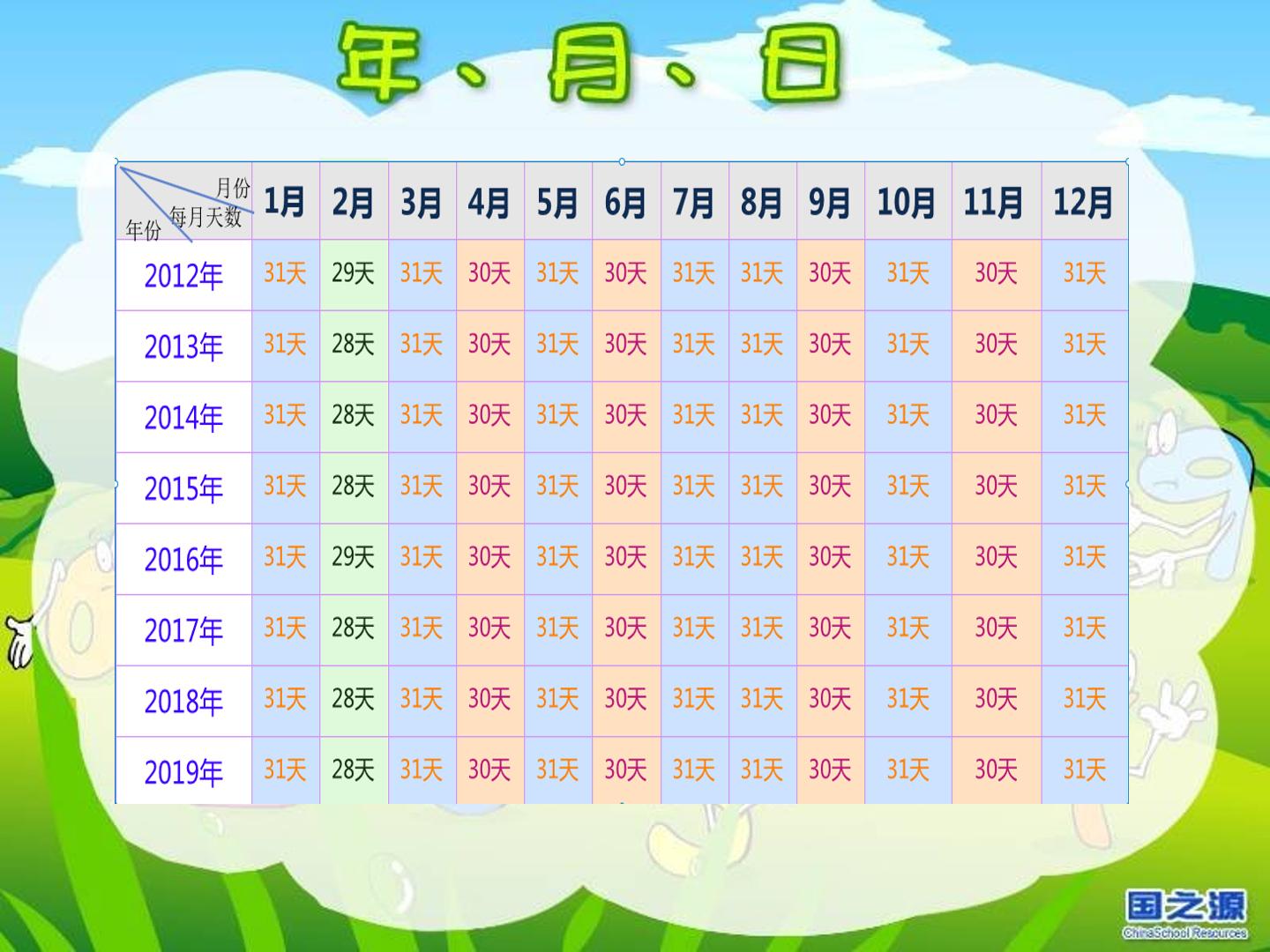The height and width of the screenshot is (952, 1270).
Task: Select the 2013年 row label
Action: click(x=183, y=347)
